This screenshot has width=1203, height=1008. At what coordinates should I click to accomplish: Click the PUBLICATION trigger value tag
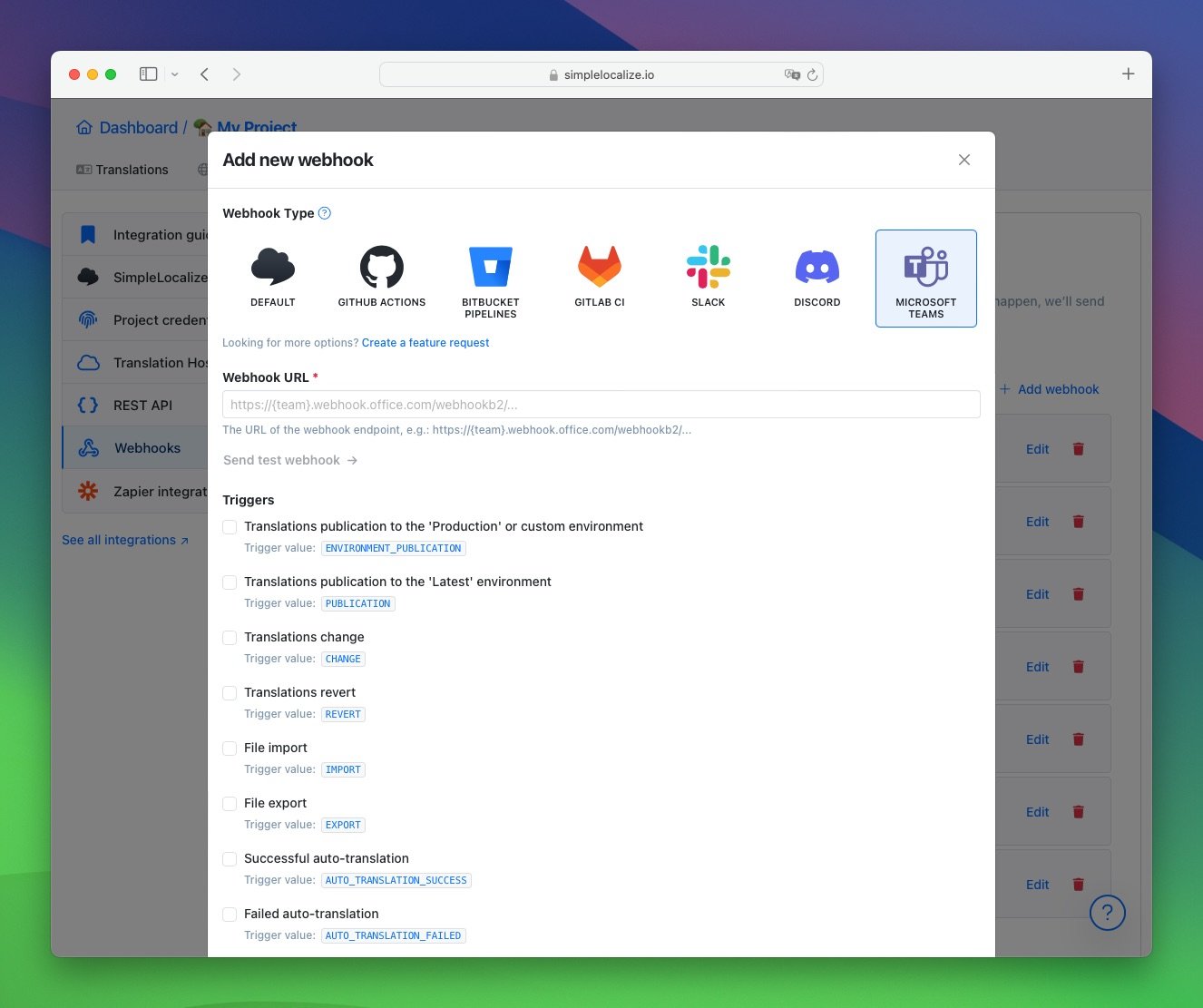[x=358, y=603]
